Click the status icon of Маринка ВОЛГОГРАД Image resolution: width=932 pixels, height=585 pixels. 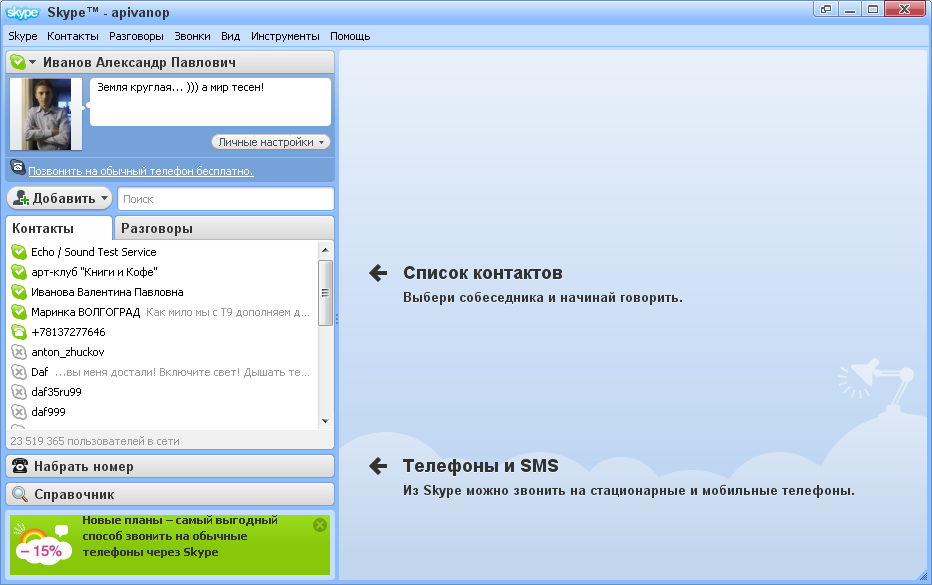pyautogui.click(x=19, y=312)
